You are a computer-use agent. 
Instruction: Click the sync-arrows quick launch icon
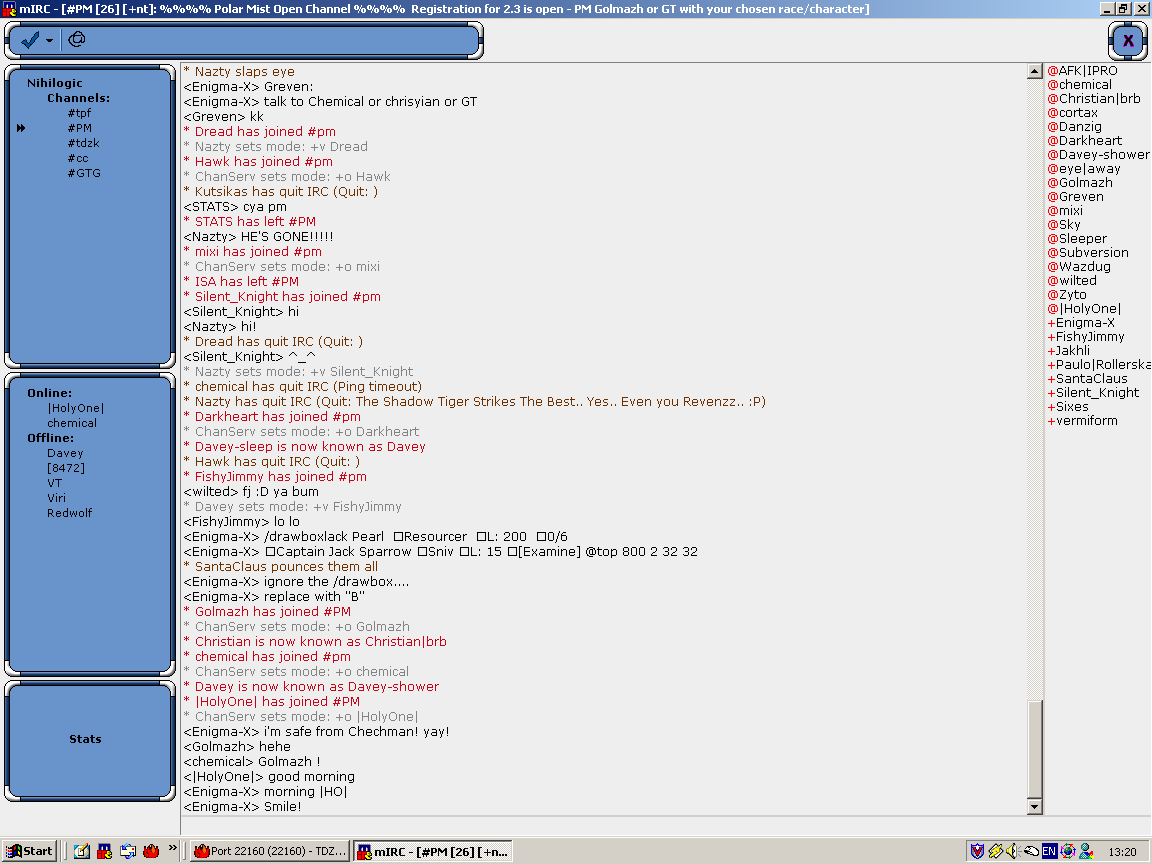click(128, 852)
